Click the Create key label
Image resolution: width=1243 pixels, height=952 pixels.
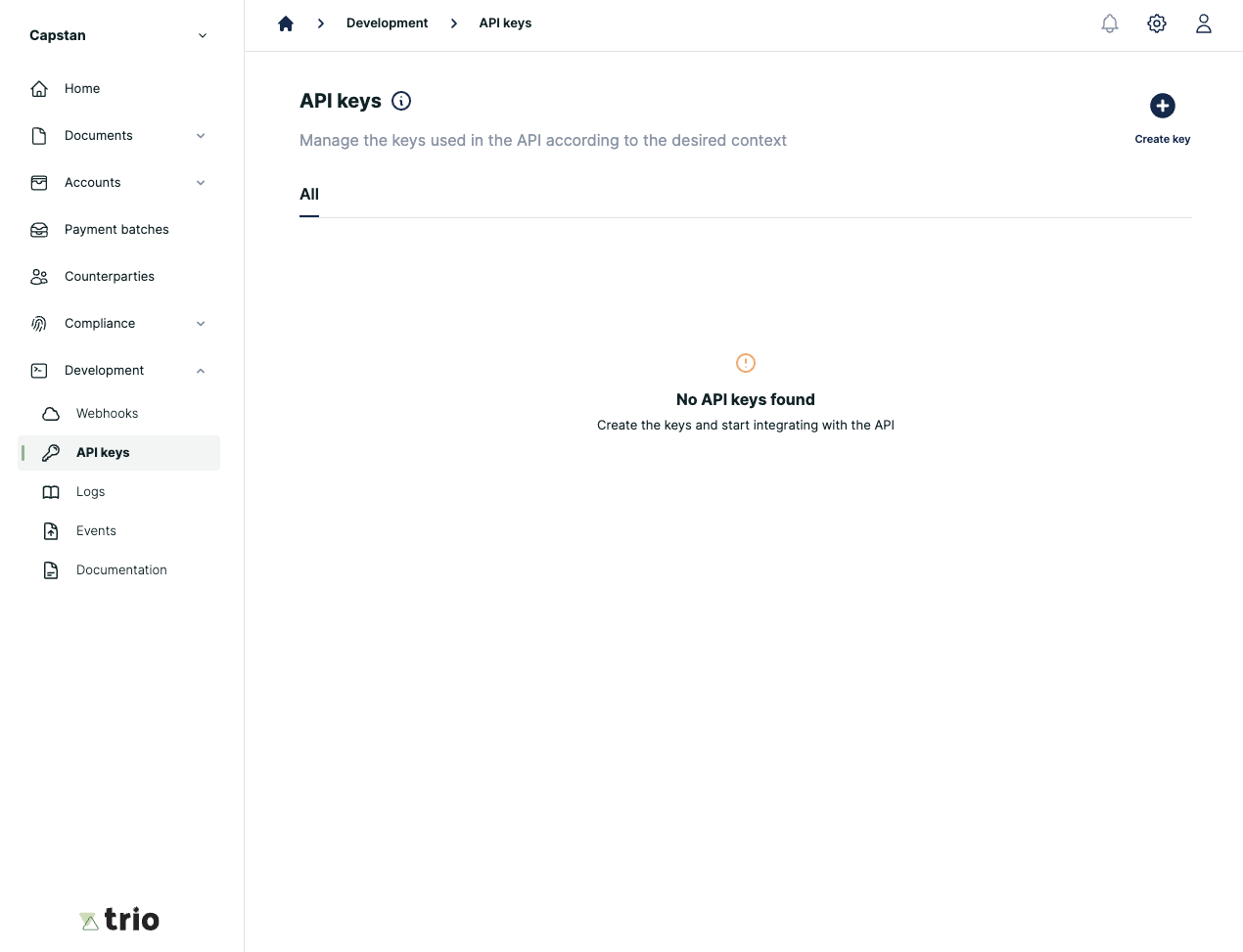pos(1163,139)
